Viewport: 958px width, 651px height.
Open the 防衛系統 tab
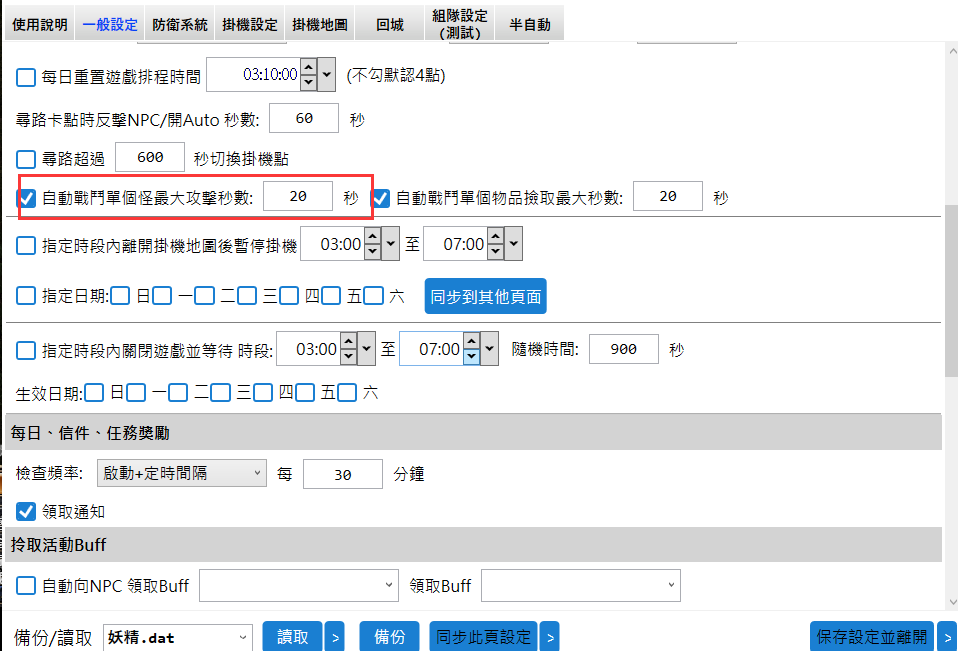[x=180, y=24]
